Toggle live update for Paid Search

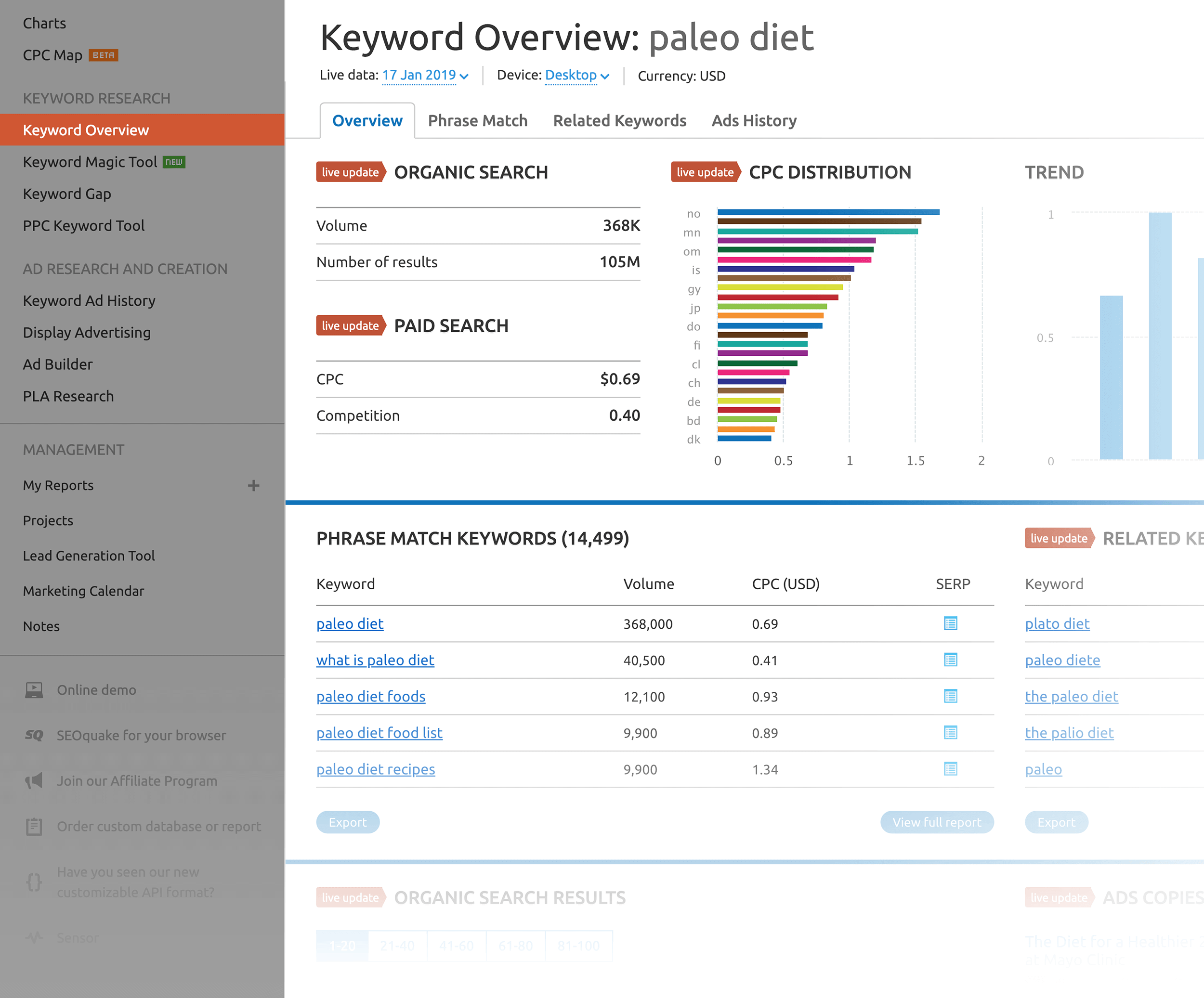349,325
